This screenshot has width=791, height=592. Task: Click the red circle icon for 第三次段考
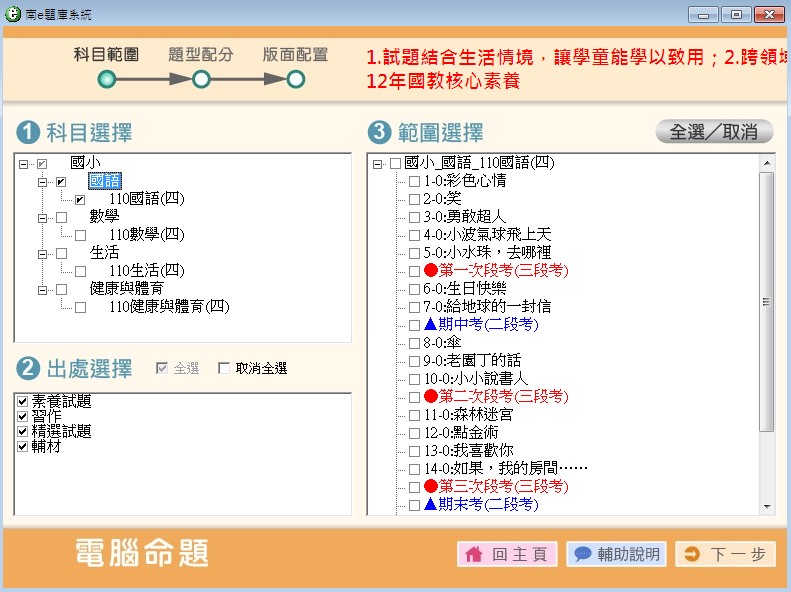click(x=430, y=486)
